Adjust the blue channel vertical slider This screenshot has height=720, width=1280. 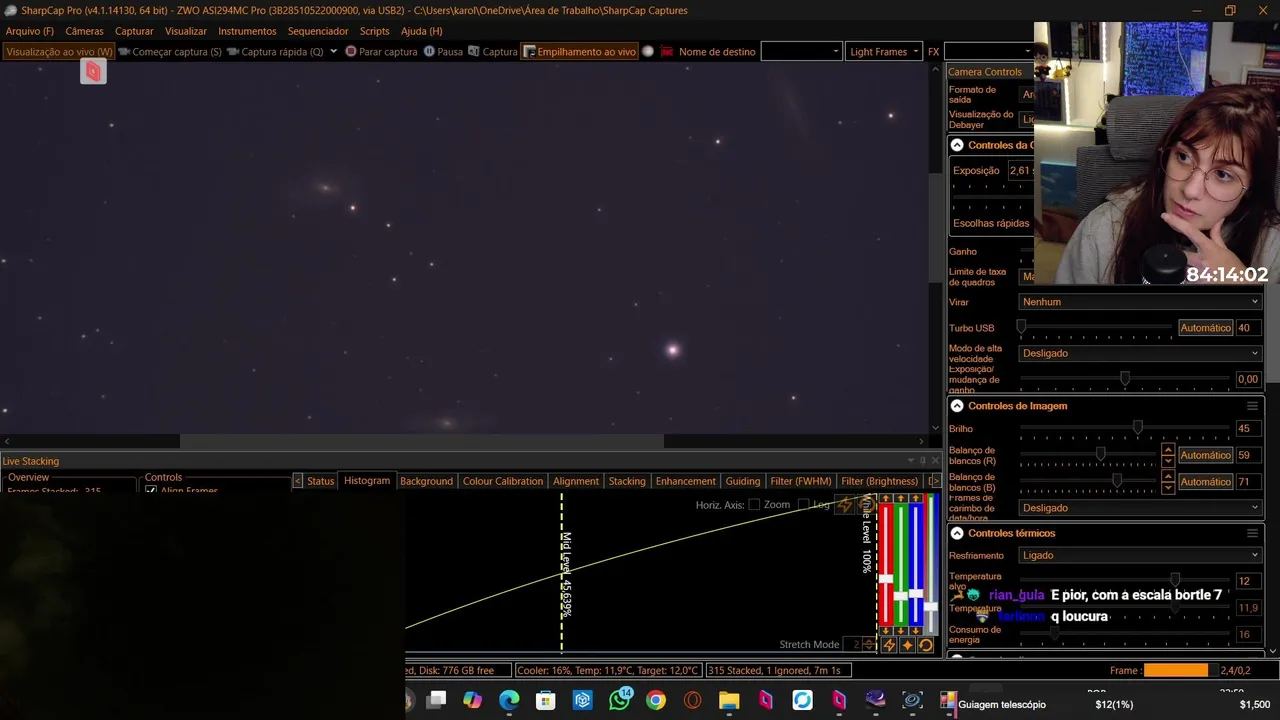coord(916,594)
